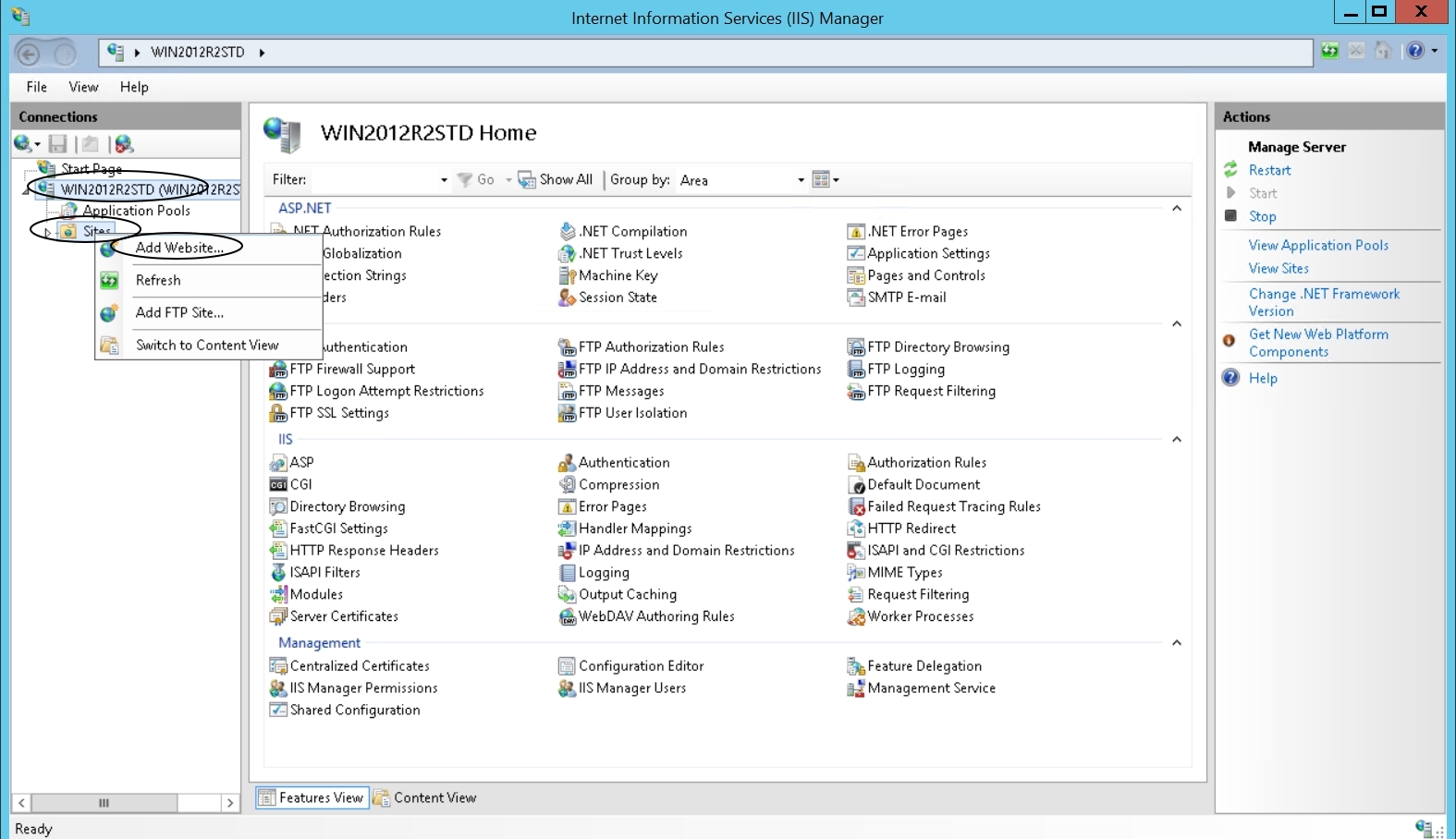Open the Session State icon
The height and width of the screenshot is (839, 1456).
(x=568, y=298)
